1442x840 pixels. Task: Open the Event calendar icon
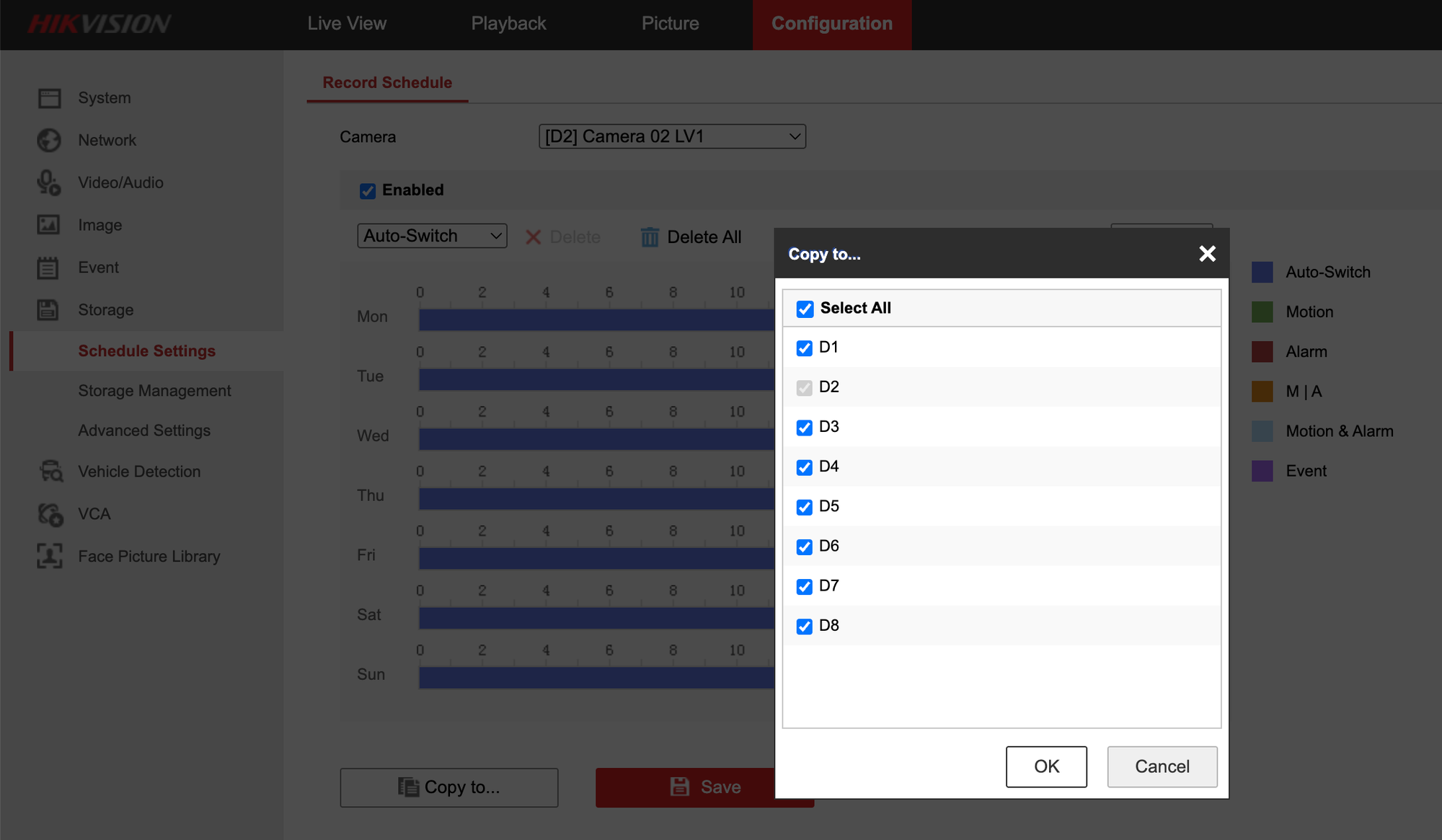click(x=49, y=268)
